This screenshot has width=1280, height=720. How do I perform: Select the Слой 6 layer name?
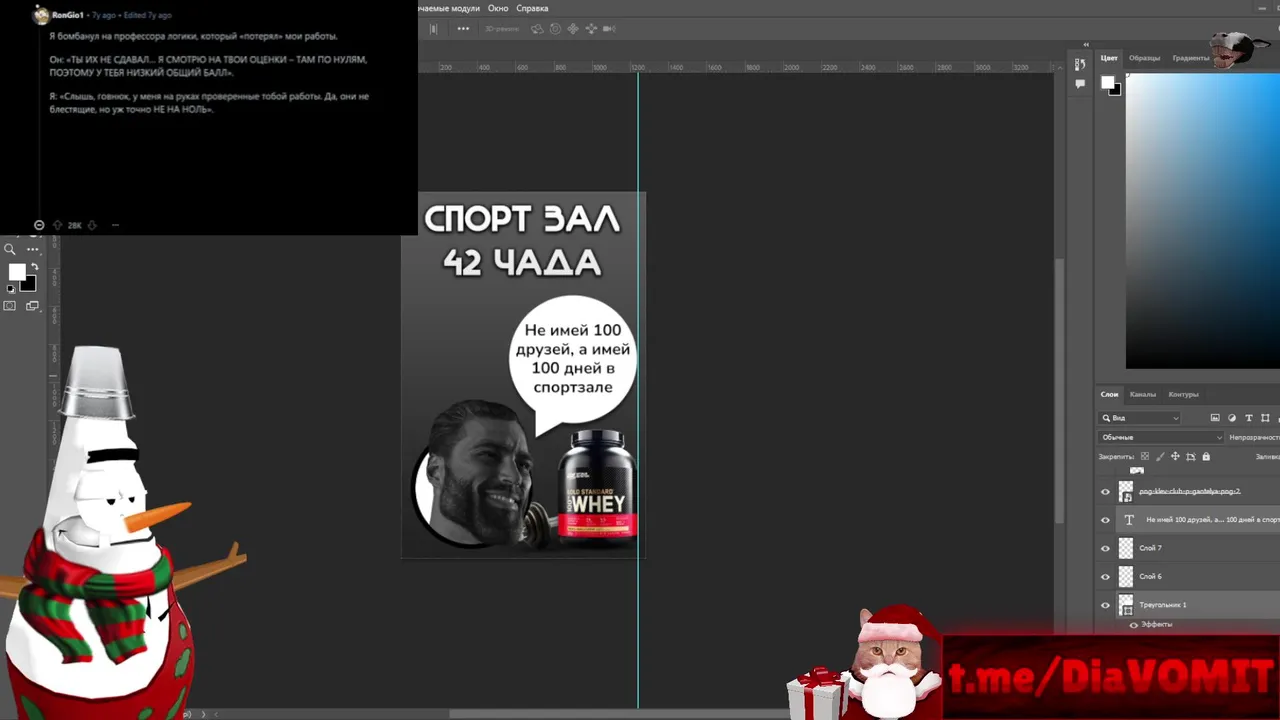pos(1150,576)
